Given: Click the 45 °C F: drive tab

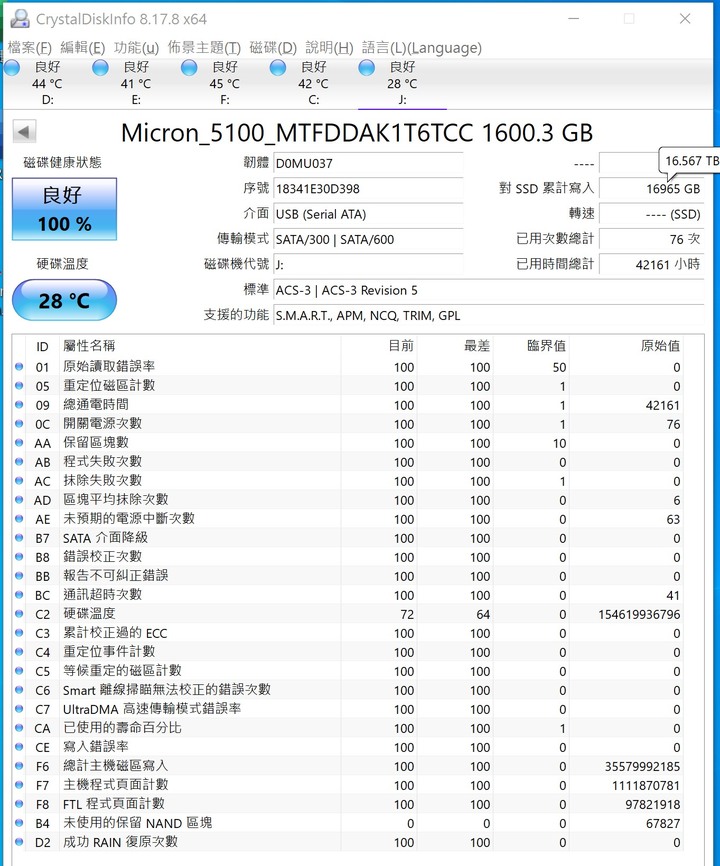Looking at the screenshot, I should coord(224,83).
